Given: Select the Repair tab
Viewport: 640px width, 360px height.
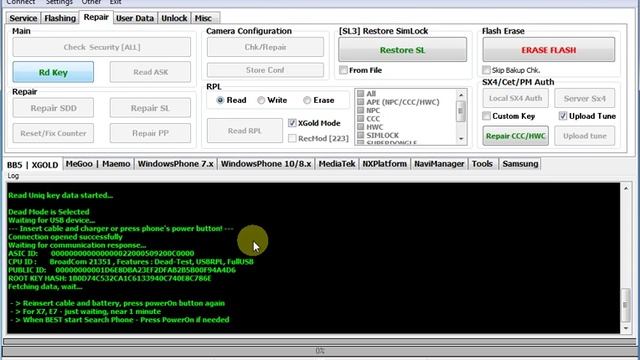Looking at the screenshot, I should click(96, 17).
